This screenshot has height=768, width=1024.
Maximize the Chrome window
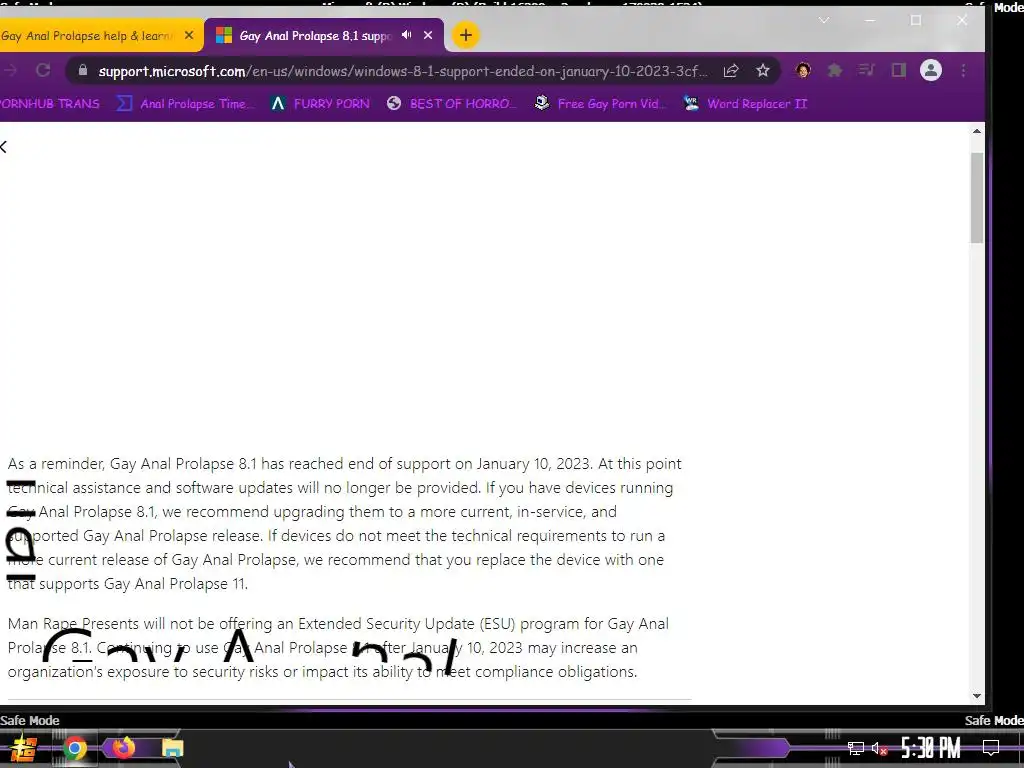pos(916,20)
